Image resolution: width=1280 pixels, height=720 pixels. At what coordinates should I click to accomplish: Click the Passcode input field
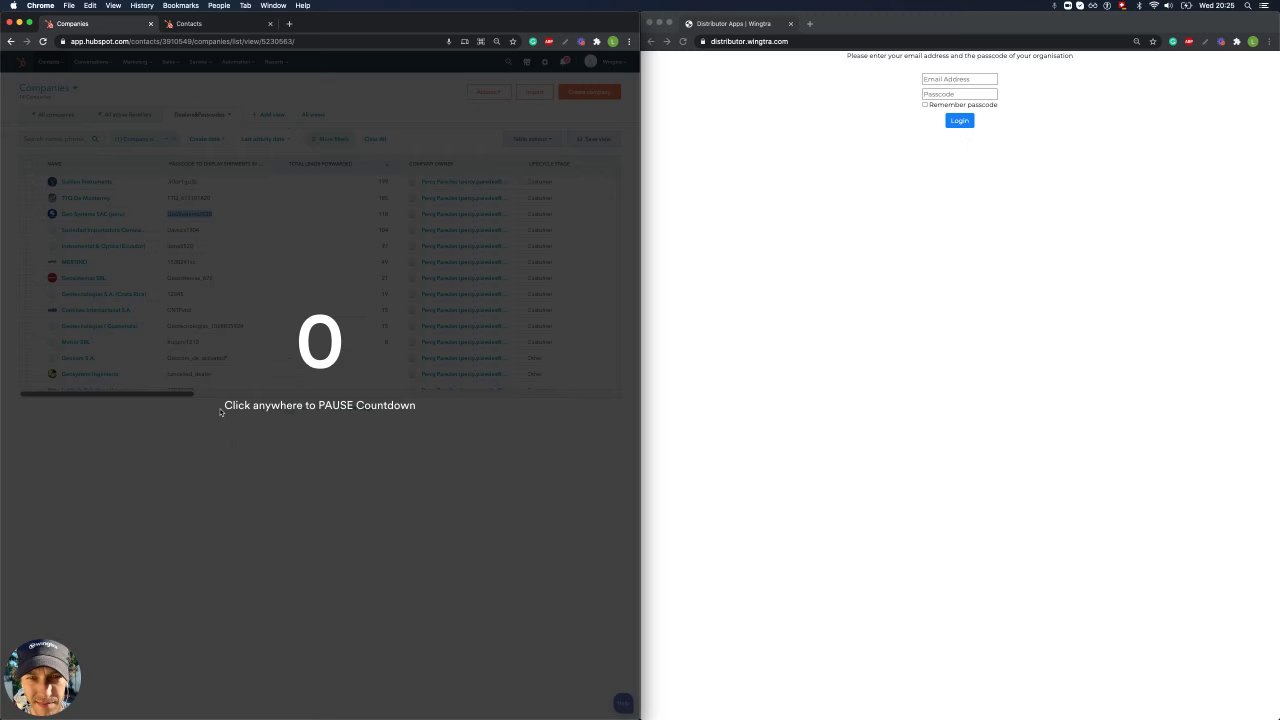(959, 94)
